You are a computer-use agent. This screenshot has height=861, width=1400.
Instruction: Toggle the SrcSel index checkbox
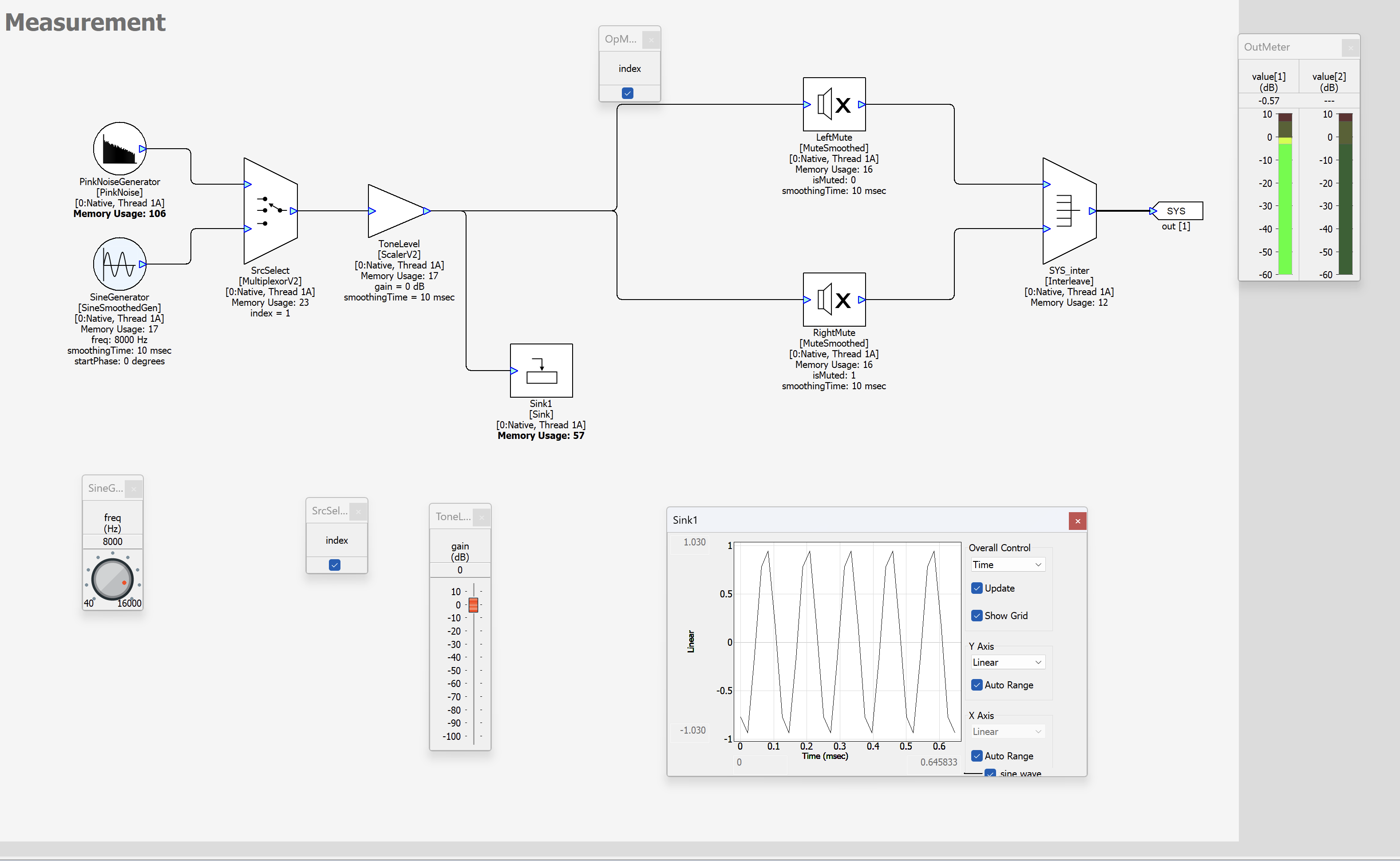(x=335, y=565)
